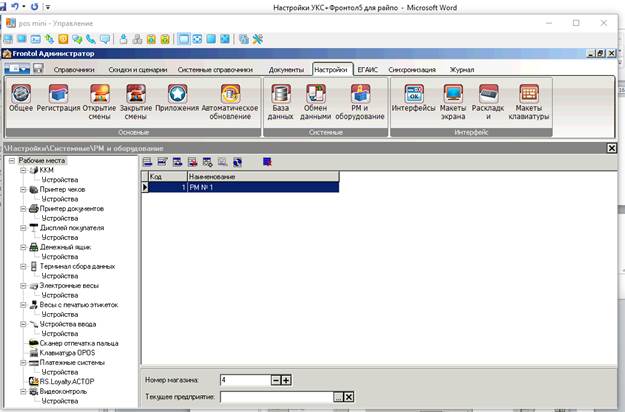Image resolution: width=625 pixels, height=412 pixels.
Task: Close the РМ и оборудование settings panel
Action: click(611, 148)
